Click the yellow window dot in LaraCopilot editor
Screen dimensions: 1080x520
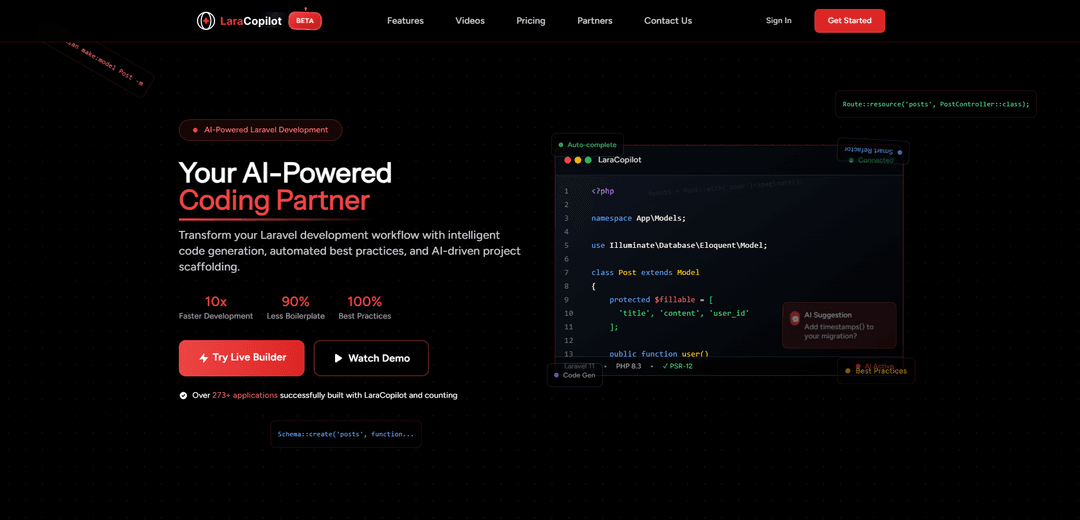pyautogui.click(x=578, y=160)
